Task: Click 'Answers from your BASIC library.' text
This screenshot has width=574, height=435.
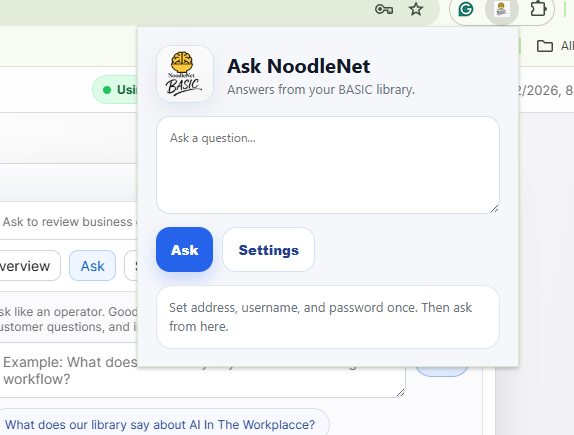Action: (x=321, y=89)
